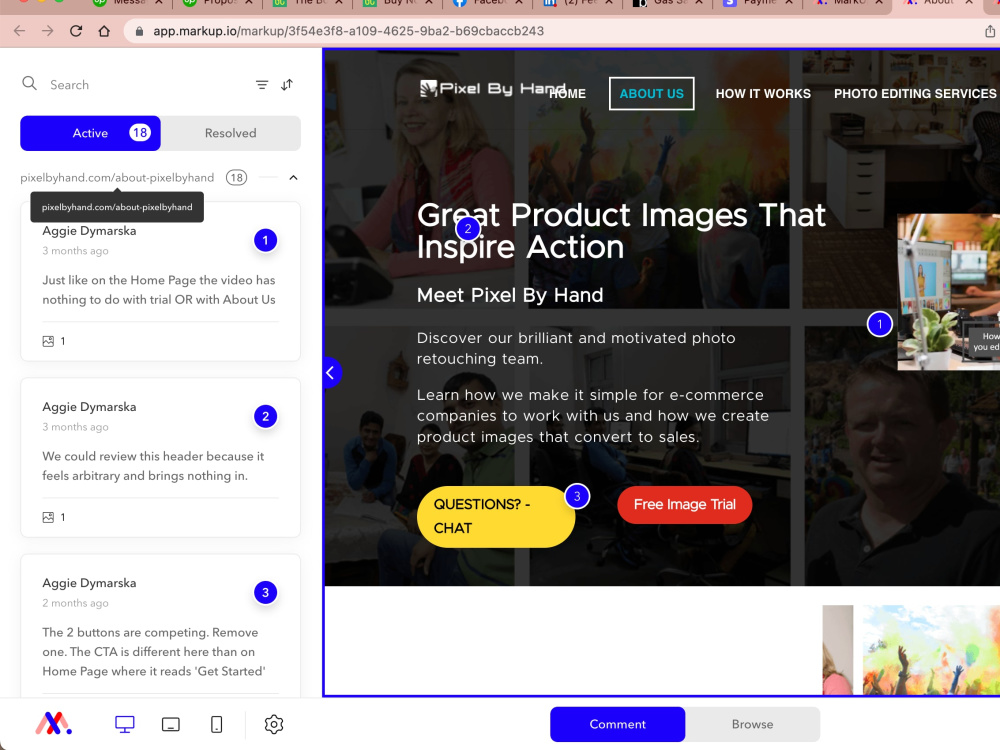Collapse the sidebar with the blue chevron
1000x750 pixels.
(x=331, y=373)
